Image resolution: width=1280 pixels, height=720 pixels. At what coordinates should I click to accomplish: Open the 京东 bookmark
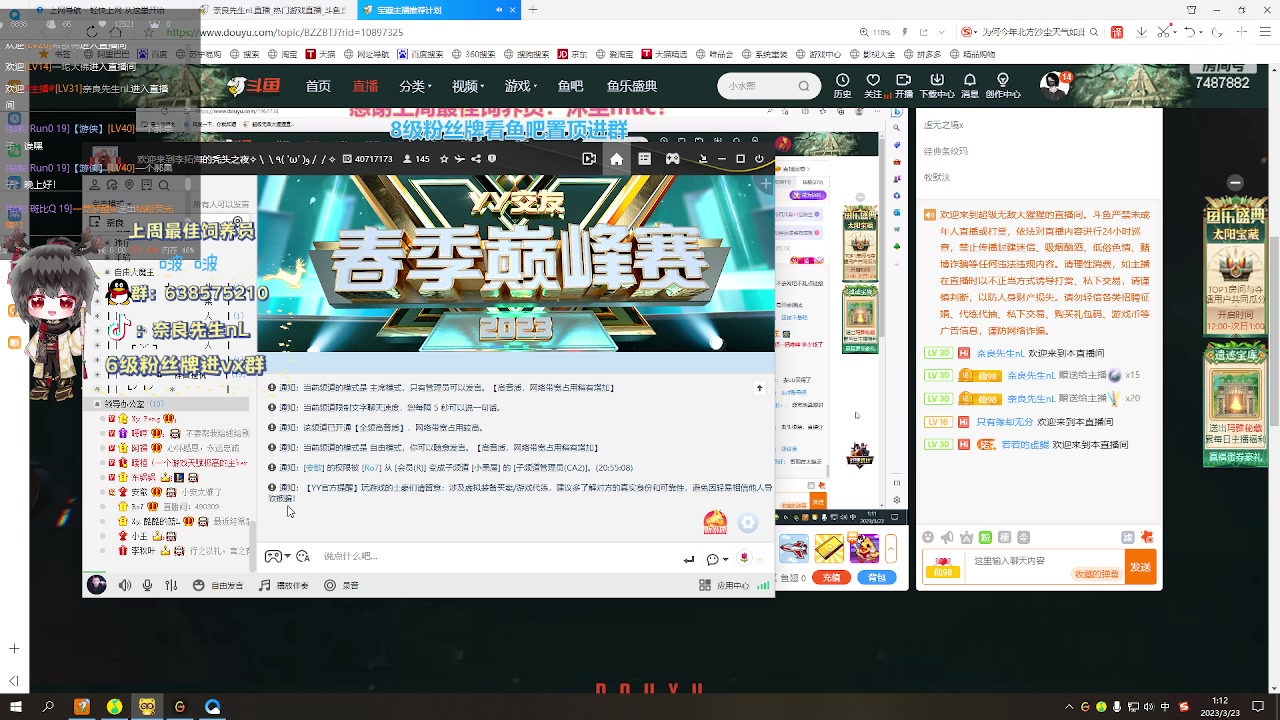pos(574,55)
